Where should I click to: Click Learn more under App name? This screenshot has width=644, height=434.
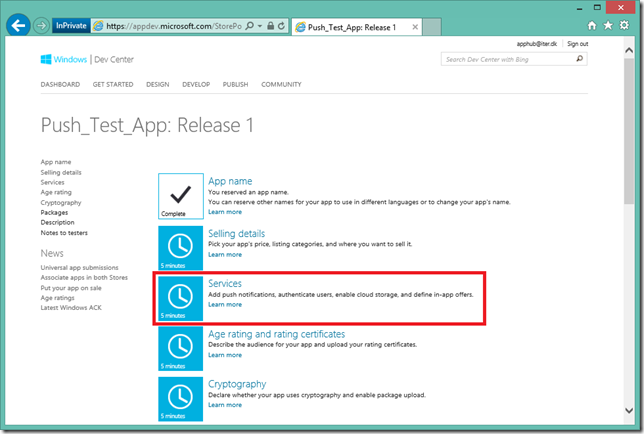(225, 212)
